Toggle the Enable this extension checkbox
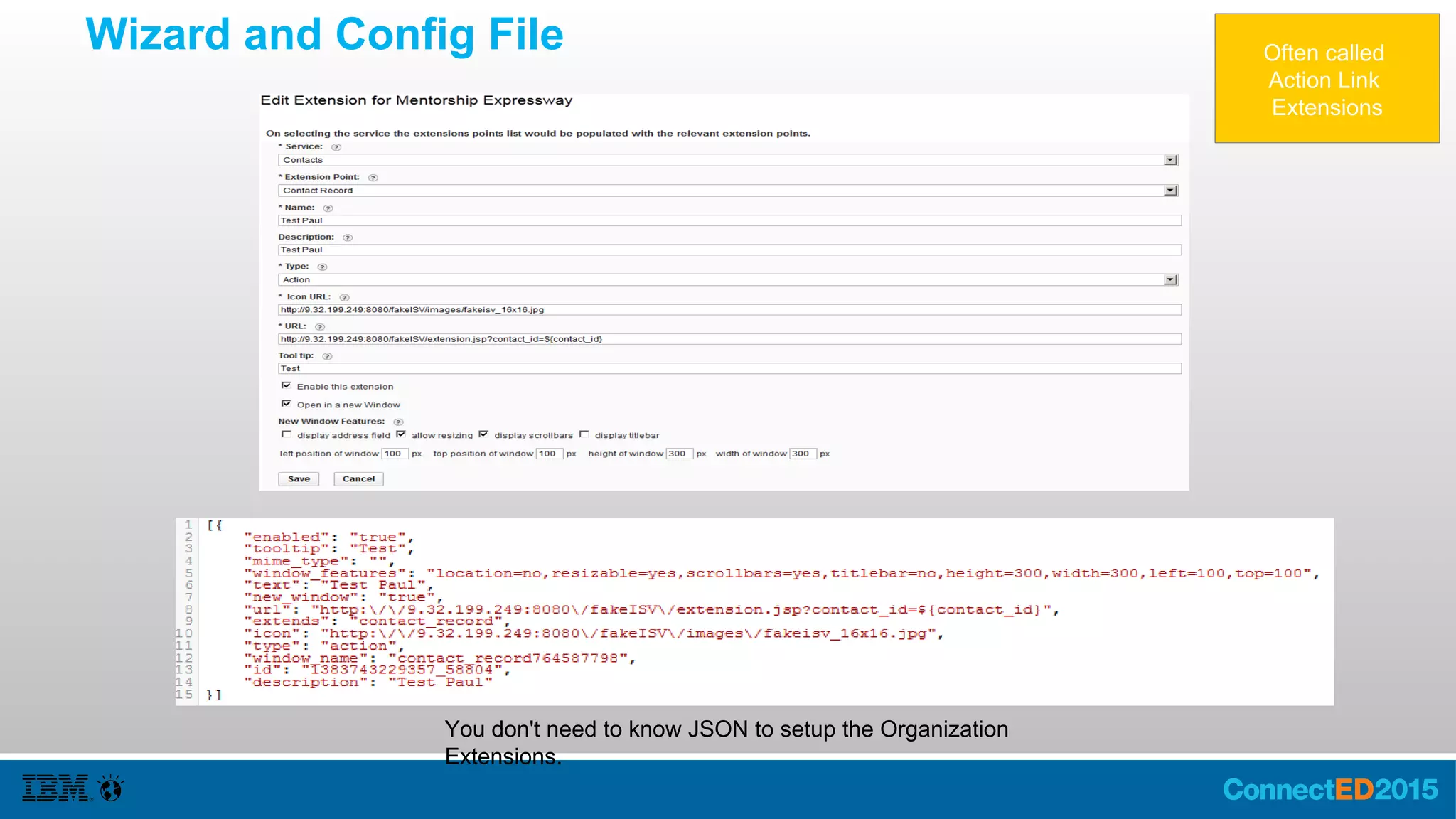1456x819 pixels. tap(287, 385)
